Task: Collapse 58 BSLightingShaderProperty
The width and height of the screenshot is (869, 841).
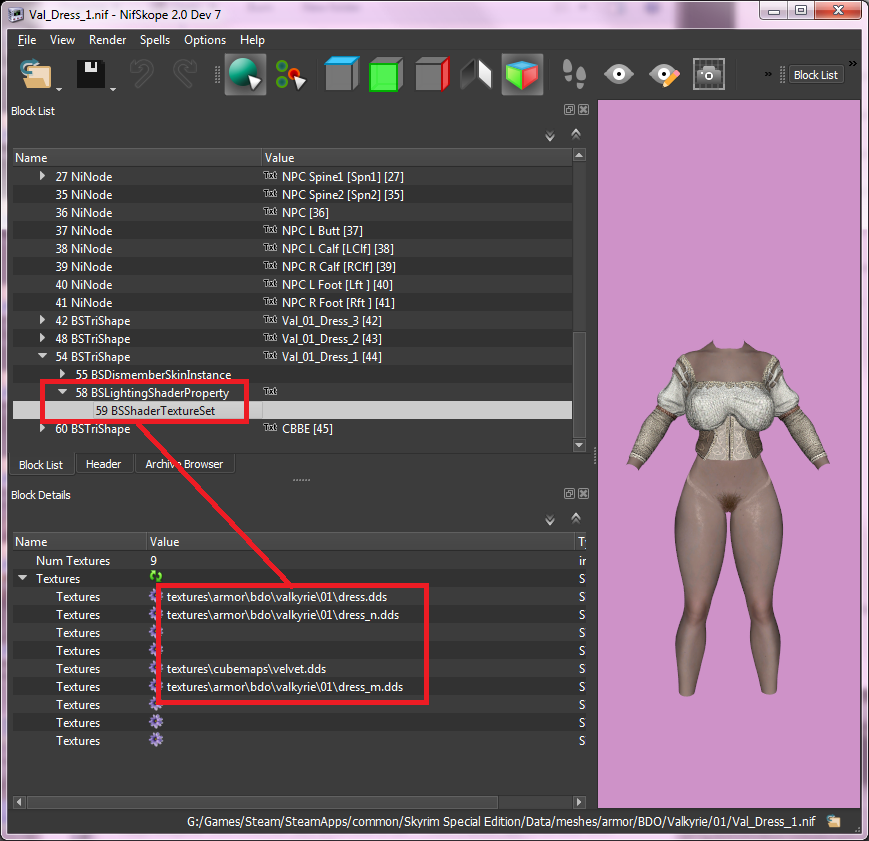Action: [x=63, y=392]
